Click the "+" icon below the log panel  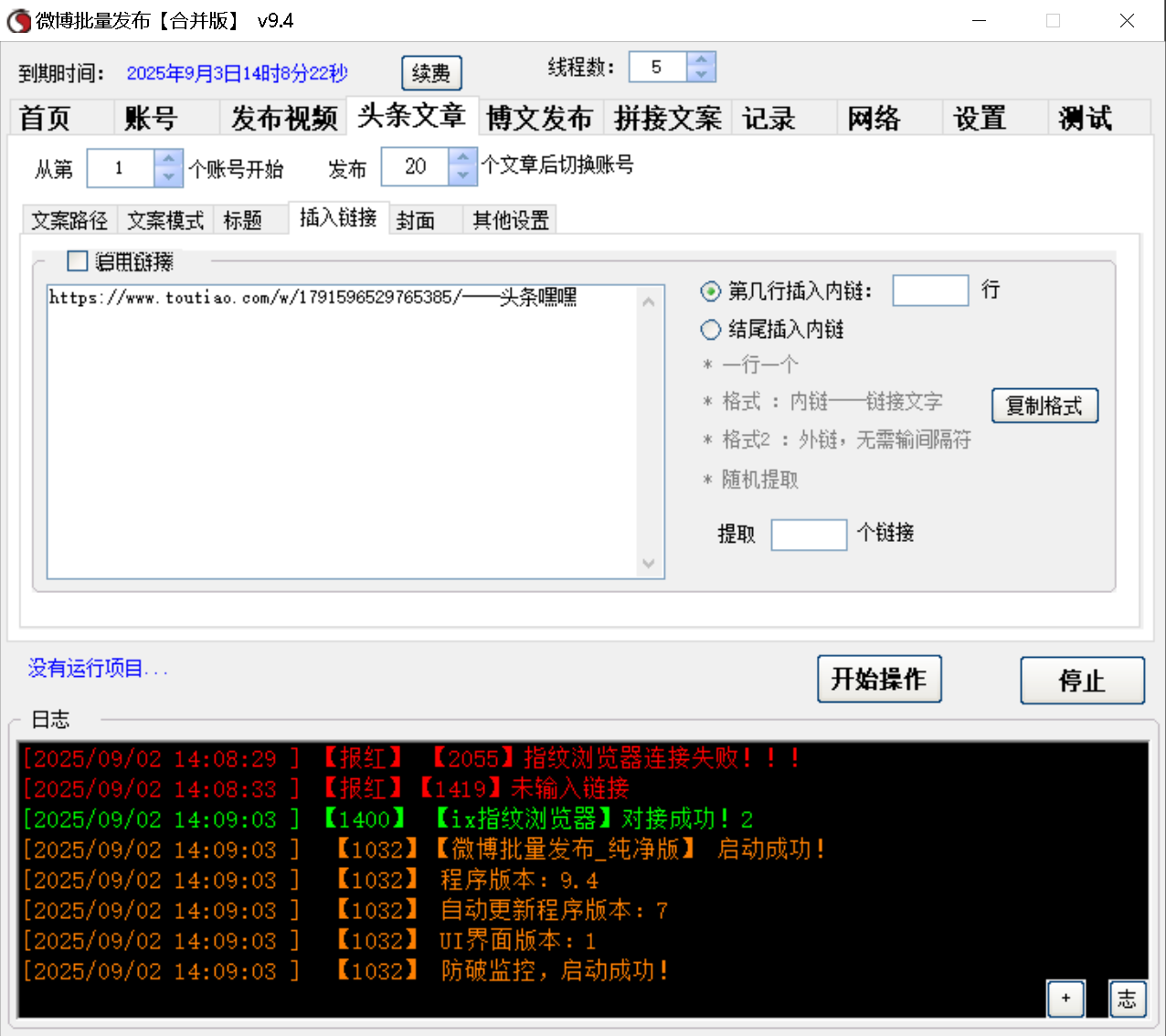click(1065, 999)
